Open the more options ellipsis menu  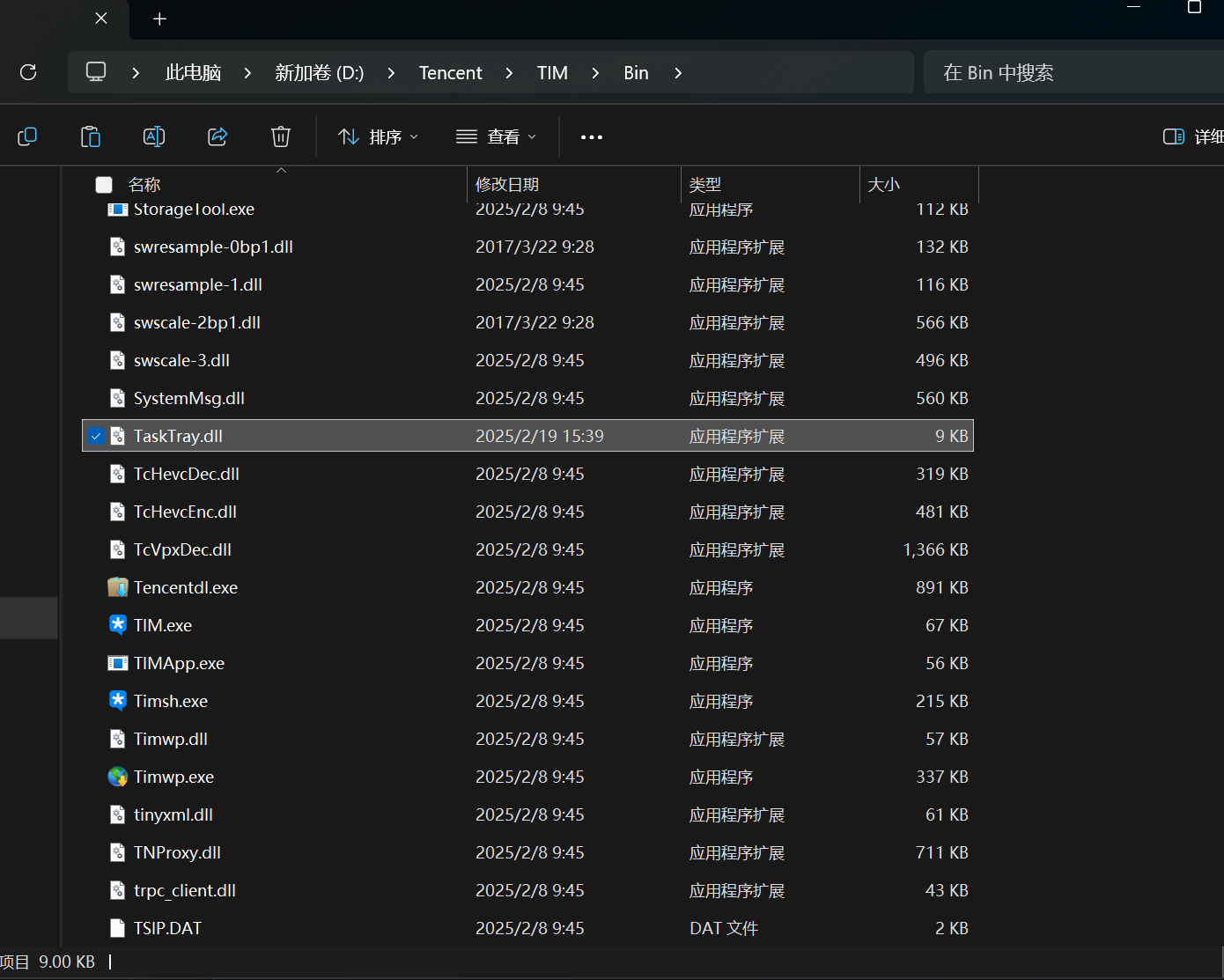click(592, 136)
